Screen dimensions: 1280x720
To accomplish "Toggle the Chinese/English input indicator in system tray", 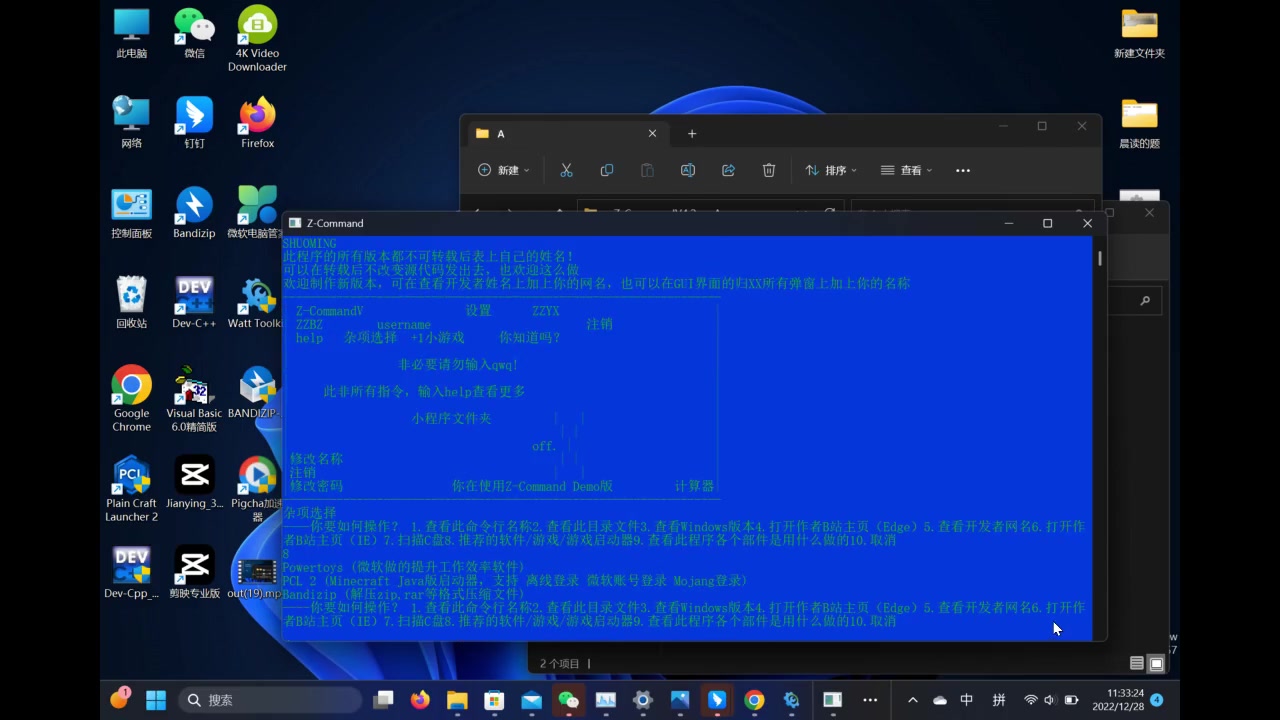I will click(x=966, y=700).
